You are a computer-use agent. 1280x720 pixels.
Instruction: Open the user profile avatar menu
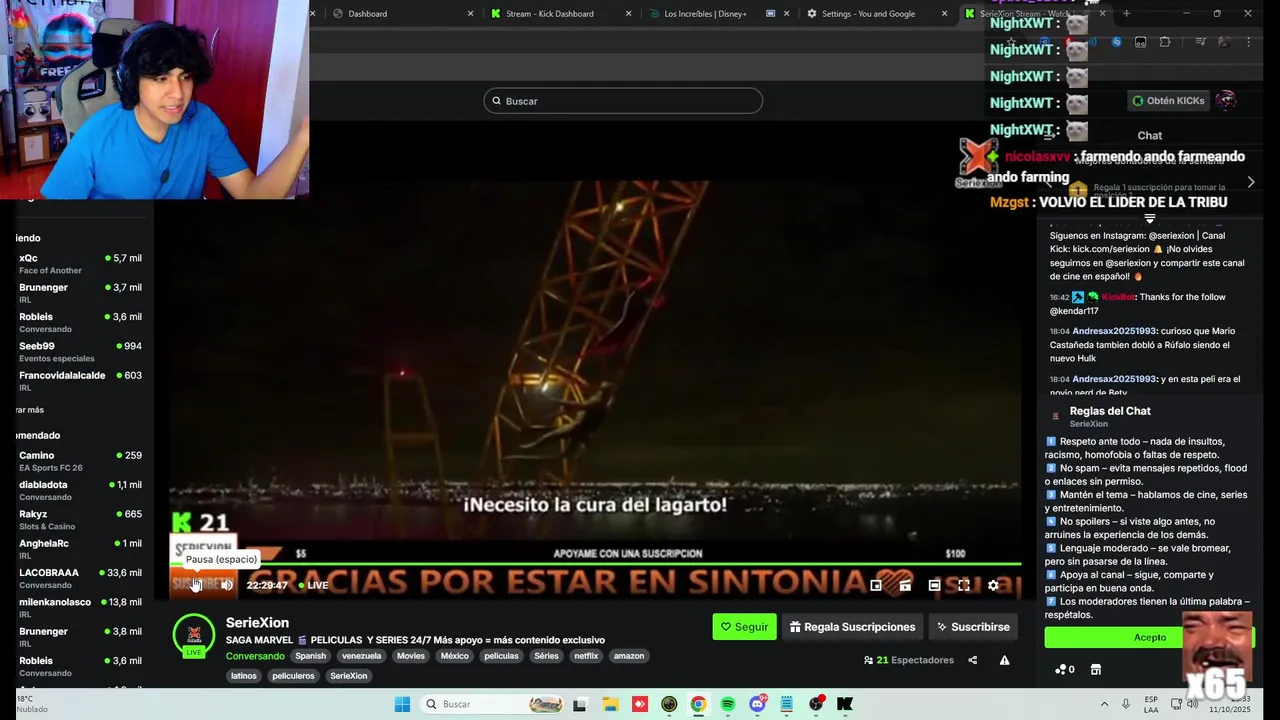coord(1226,101)
